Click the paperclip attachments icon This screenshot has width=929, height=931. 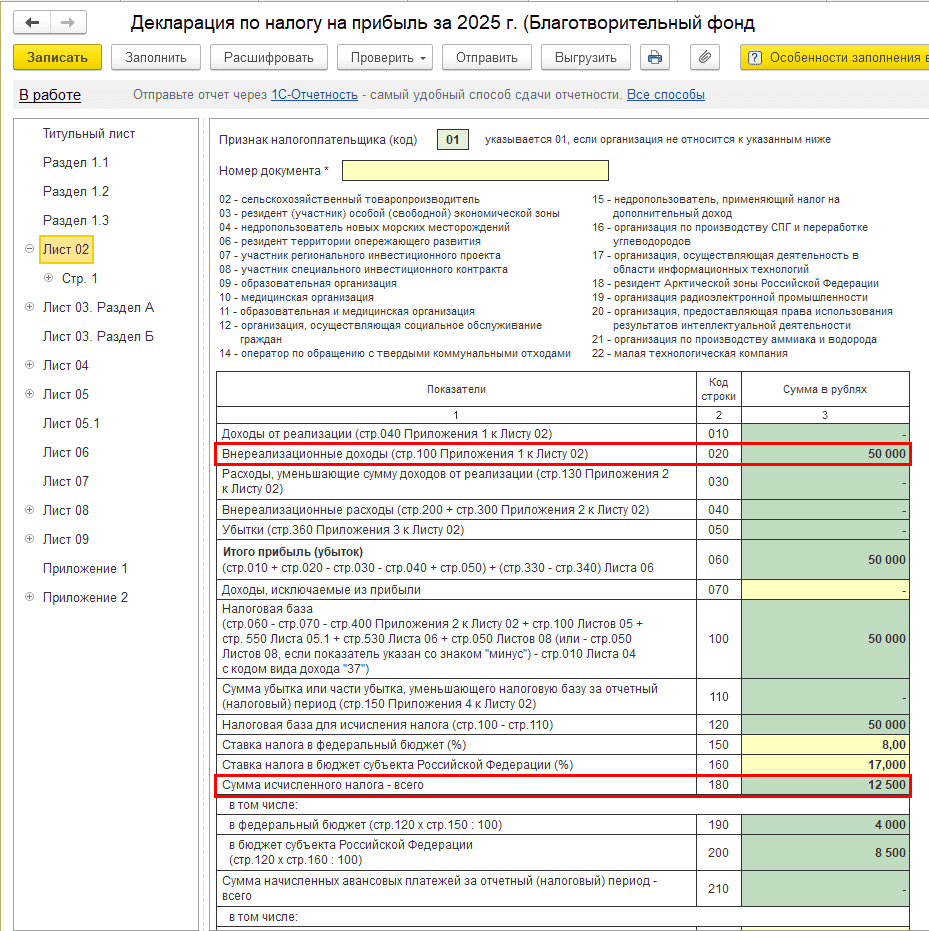click(705, 57)
